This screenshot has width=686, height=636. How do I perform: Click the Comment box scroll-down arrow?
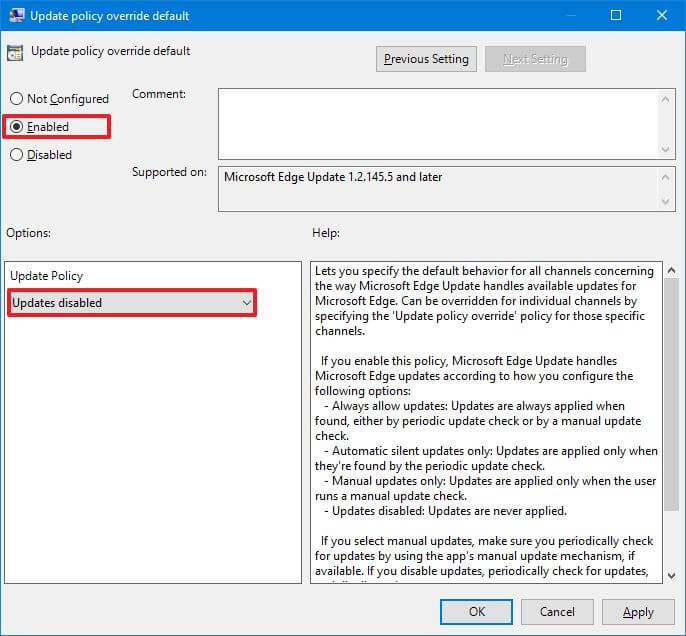(665, 149)
